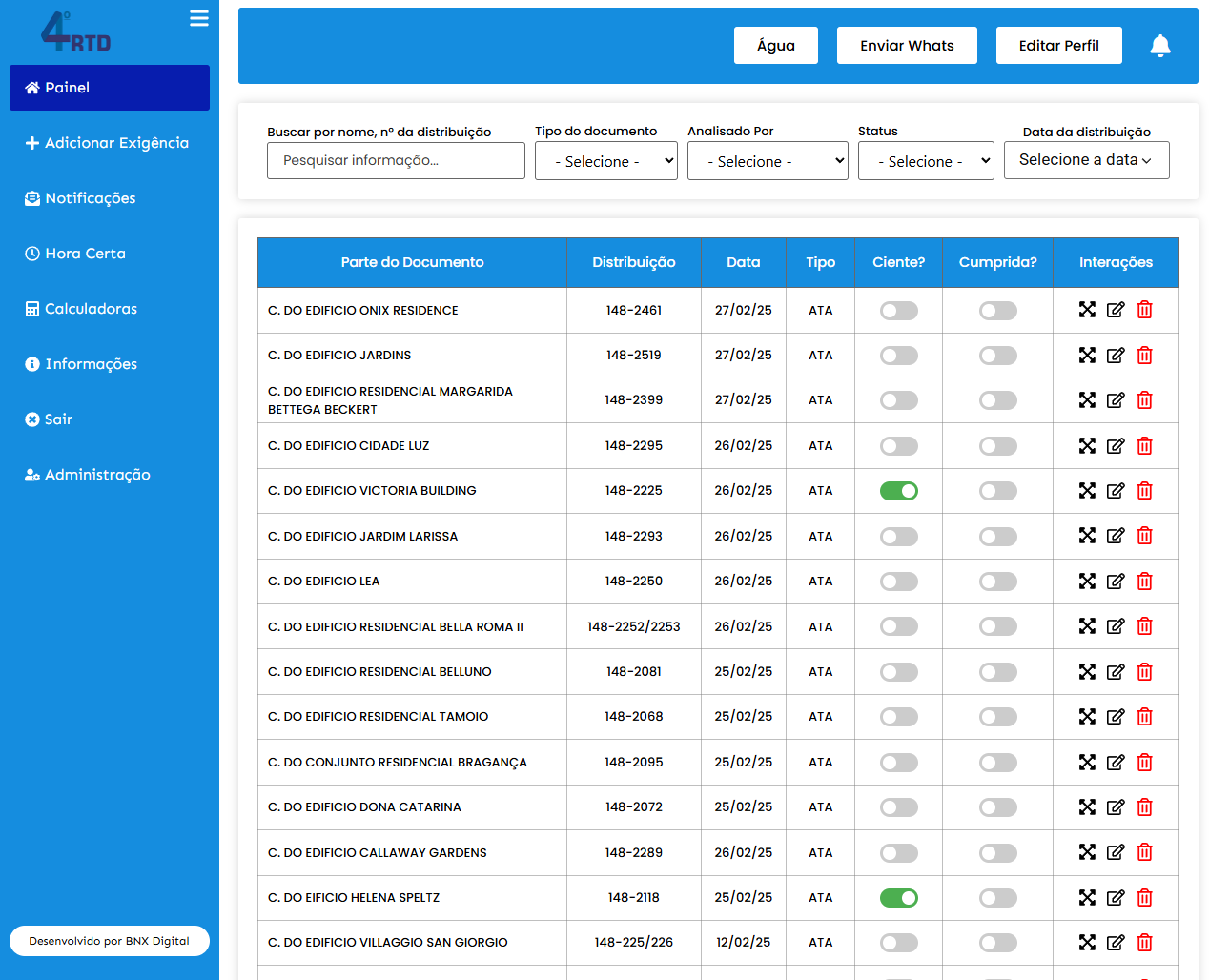Open edit icon for EDIFICIO DONA CATARINA

(x=1115, y=807)
